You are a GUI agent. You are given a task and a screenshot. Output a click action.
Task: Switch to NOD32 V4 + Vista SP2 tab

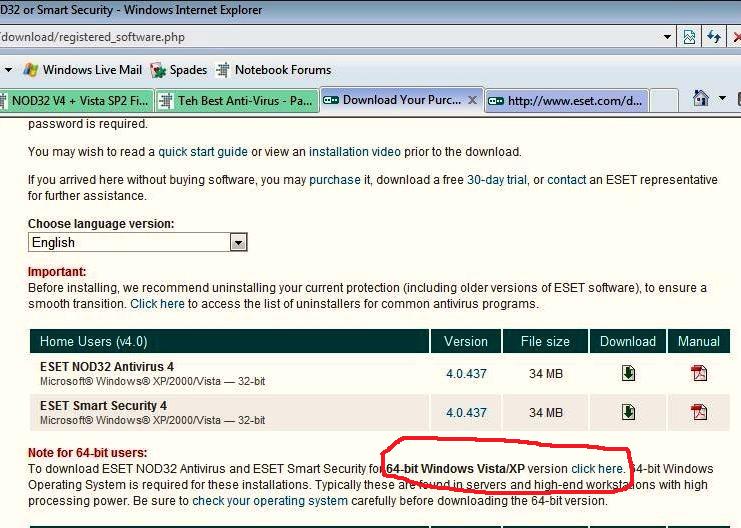(76, 101)
